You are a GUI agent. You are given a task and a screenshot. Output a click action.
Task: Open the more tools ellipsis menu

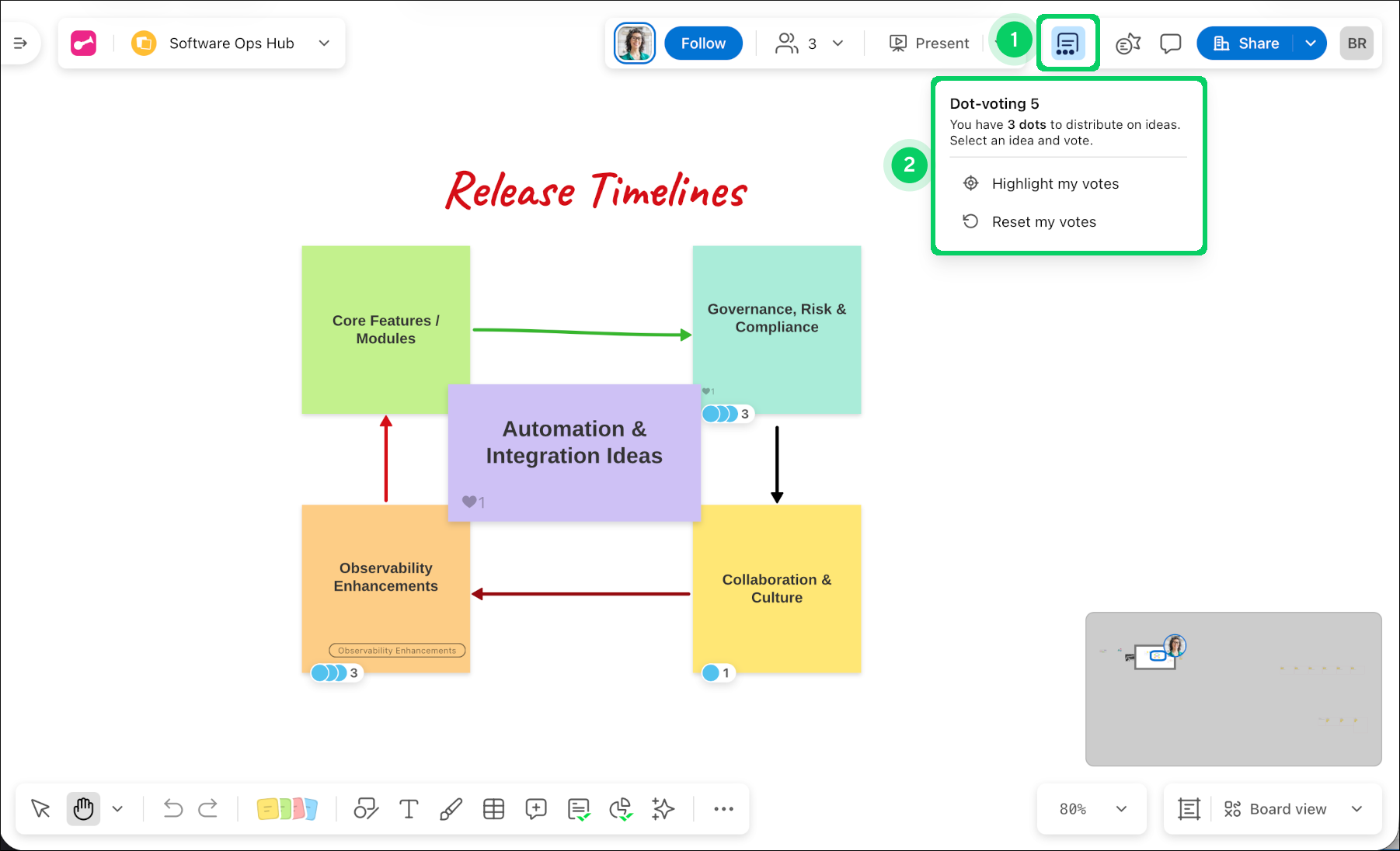tap(723, 809)
